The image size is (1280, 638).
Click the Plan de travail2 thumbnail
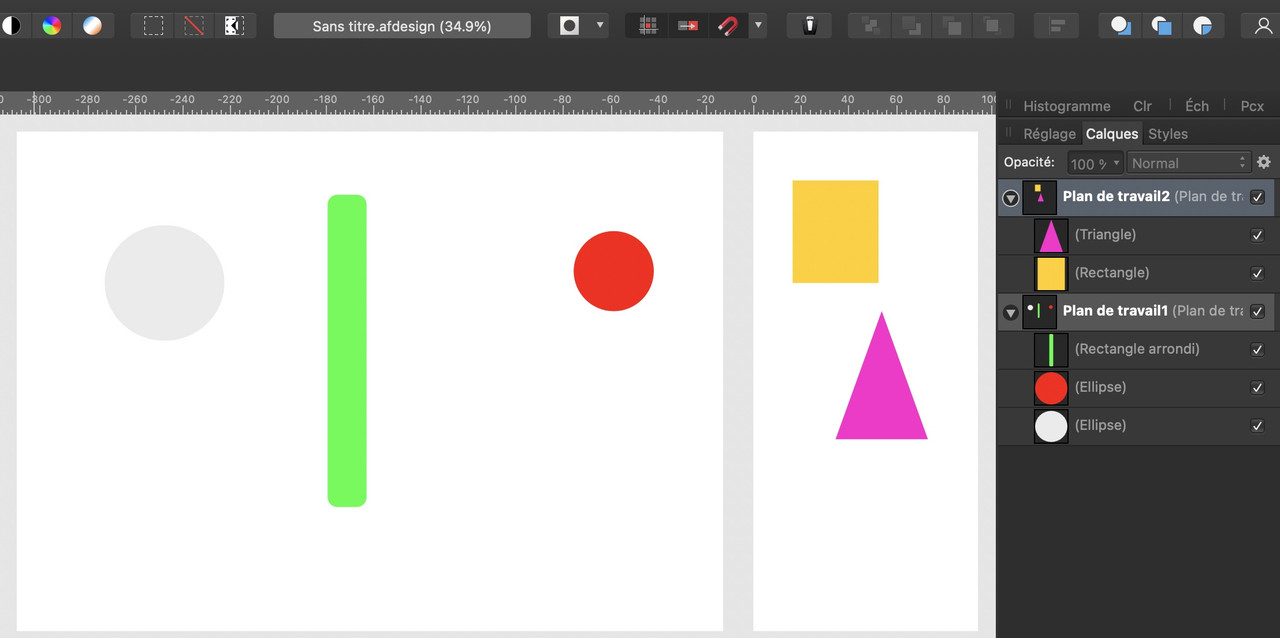pos(1040,197)
